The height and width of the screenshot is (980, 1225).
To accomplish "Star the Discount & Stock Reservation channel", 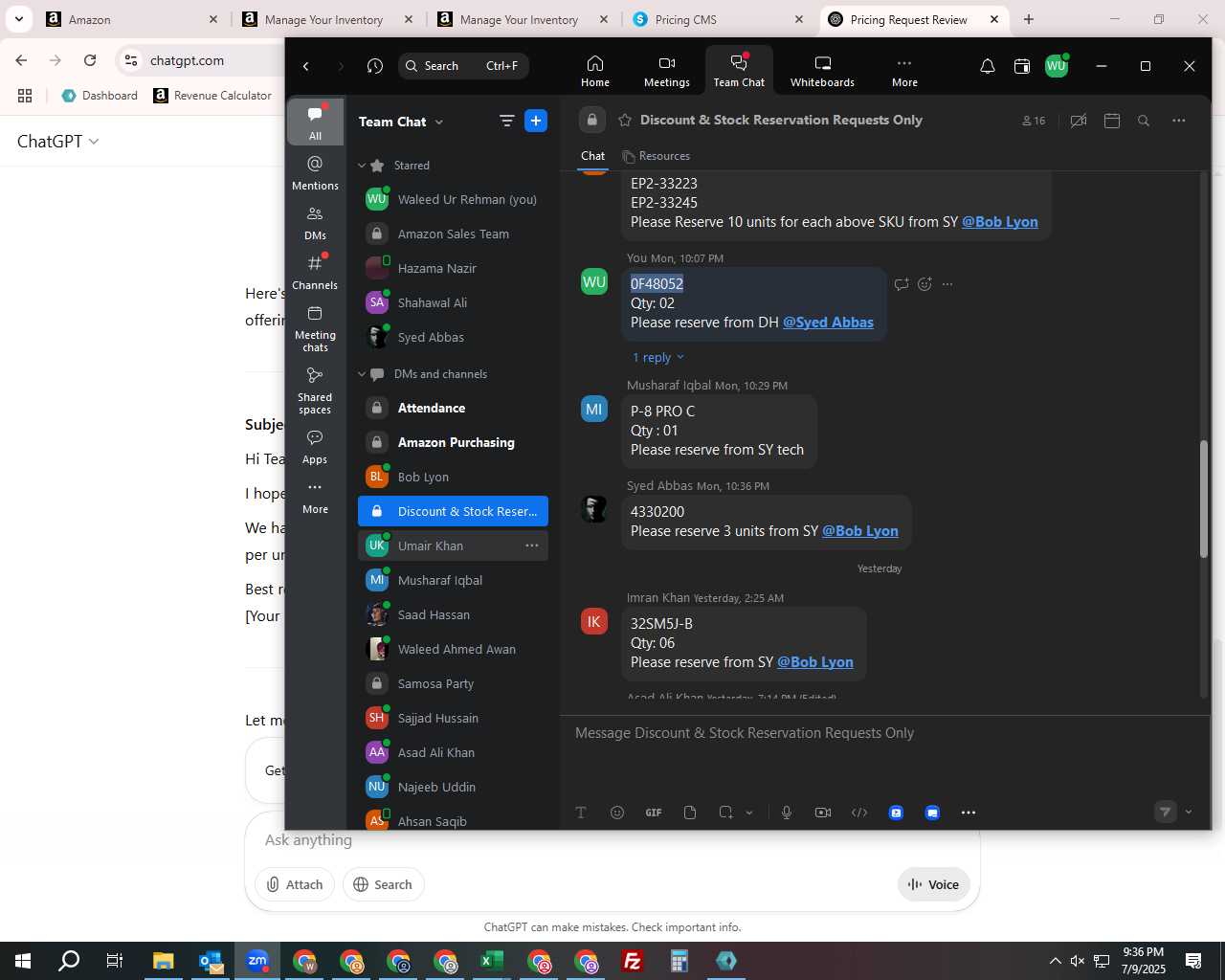I will pos(625,120).
